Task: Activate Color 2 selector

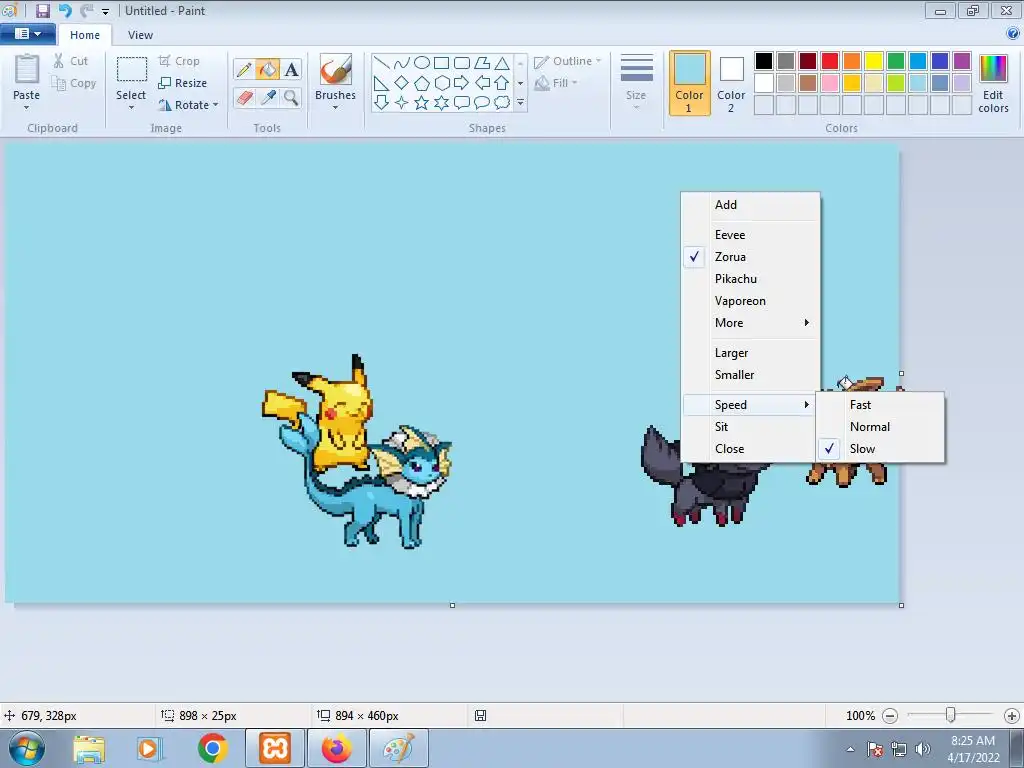Action: [731, 83]
